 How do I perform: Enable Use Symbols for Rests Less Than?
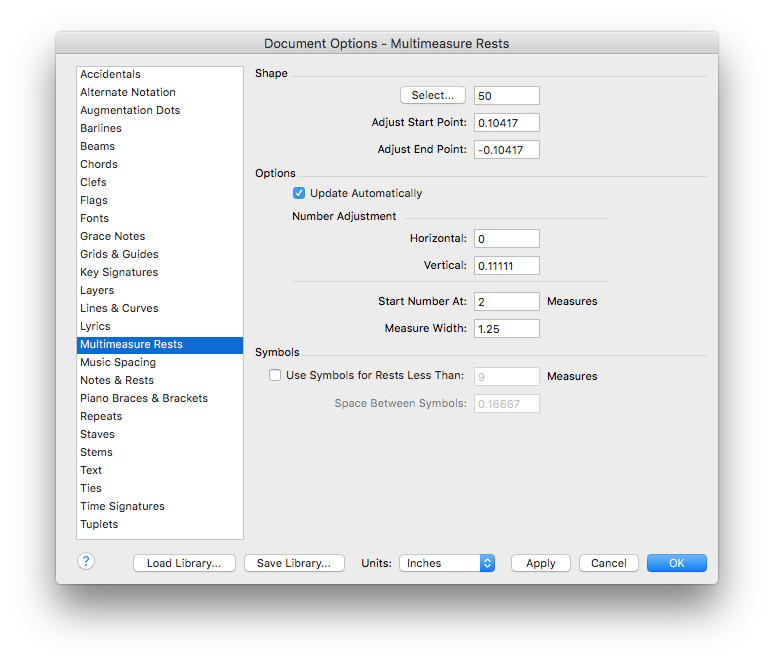[x=275, y=375]
